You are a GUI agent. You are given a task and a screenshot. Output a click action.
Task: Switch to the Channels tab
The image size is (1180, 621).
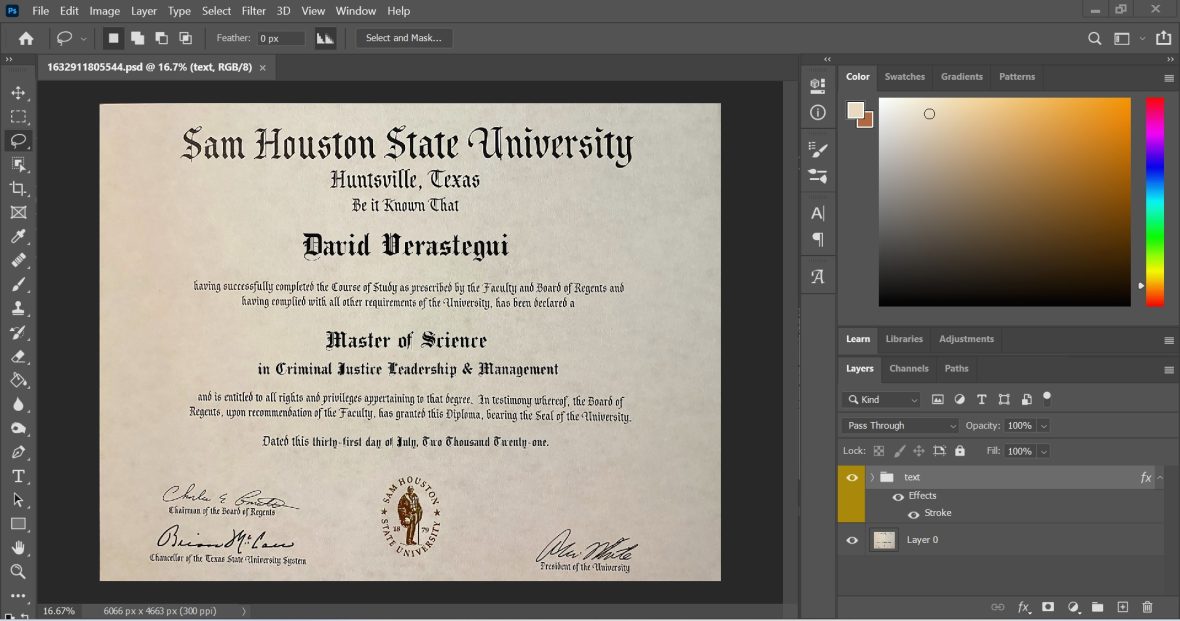pos(908,368)
